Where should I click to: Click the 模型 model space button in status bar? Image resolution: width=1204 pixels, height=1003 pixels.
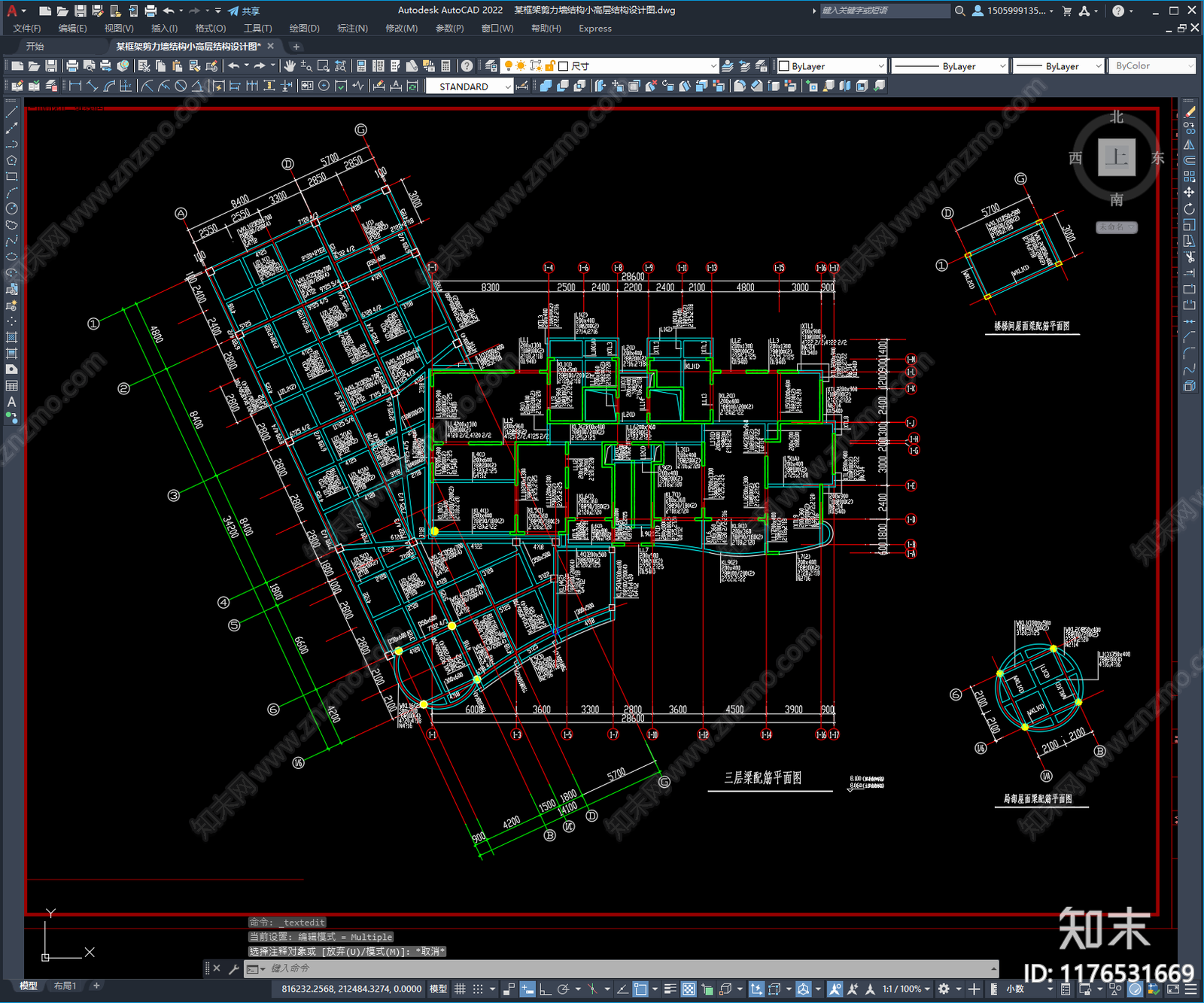tap(438, 989)
